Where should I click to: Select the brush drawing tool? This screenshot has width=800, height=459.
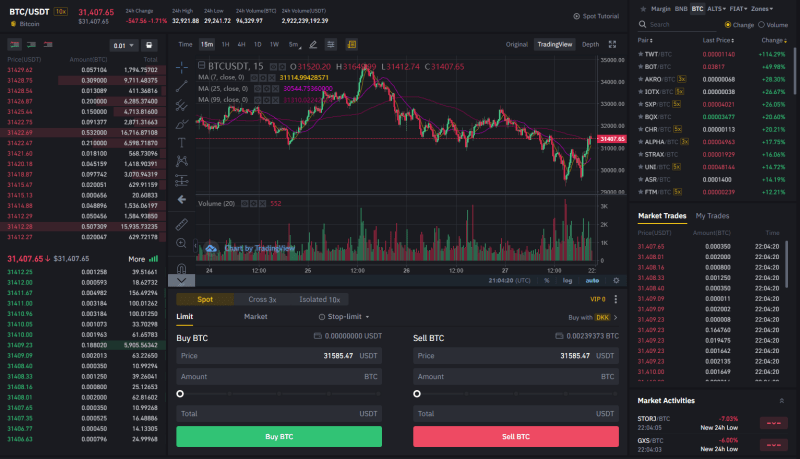tap(182, 124)
